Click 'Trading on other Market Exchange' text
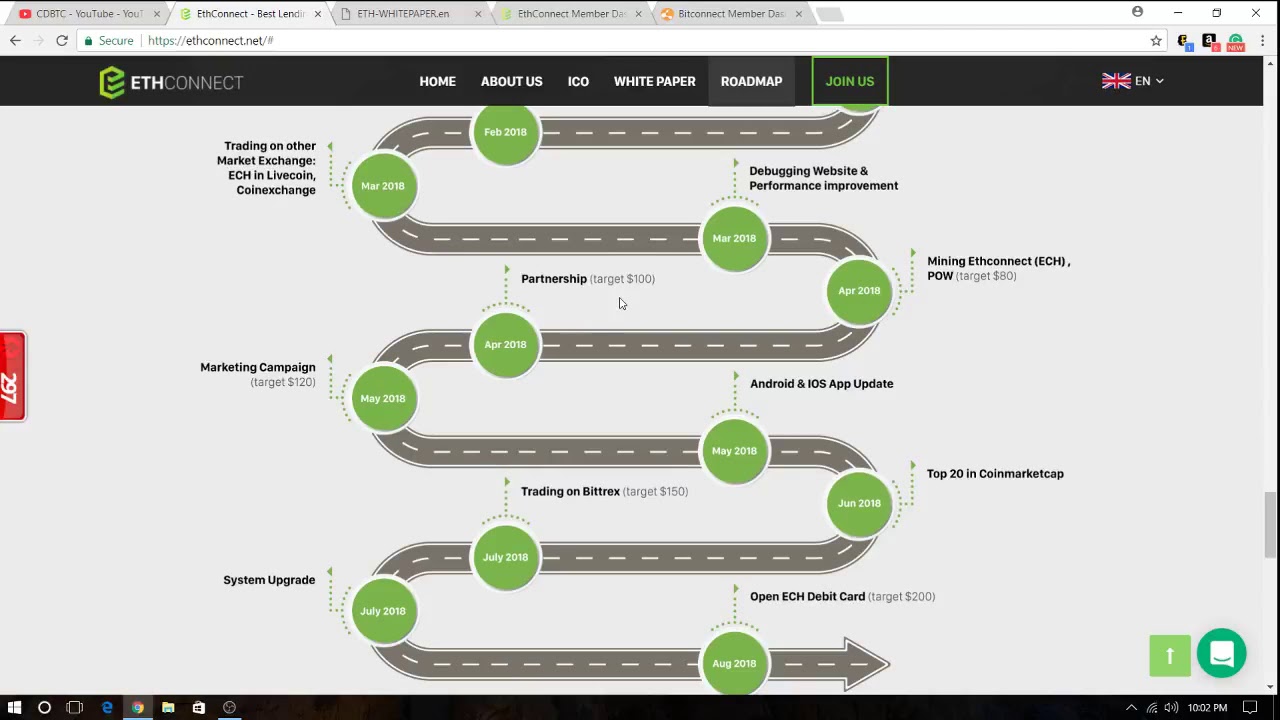1280x720 pixels. click(x=267, y=168)
